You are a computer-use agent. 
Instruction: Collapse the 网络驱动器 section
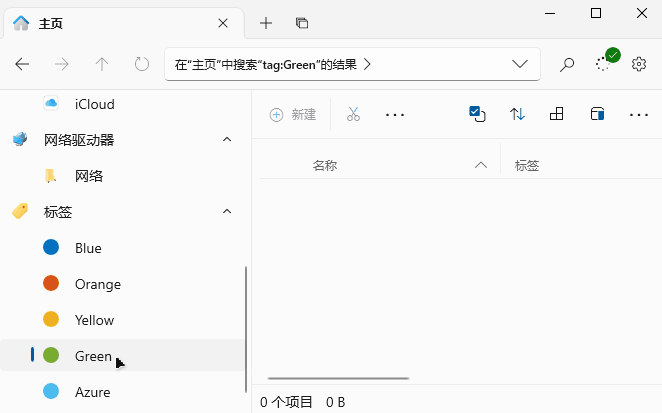[227, 140]
